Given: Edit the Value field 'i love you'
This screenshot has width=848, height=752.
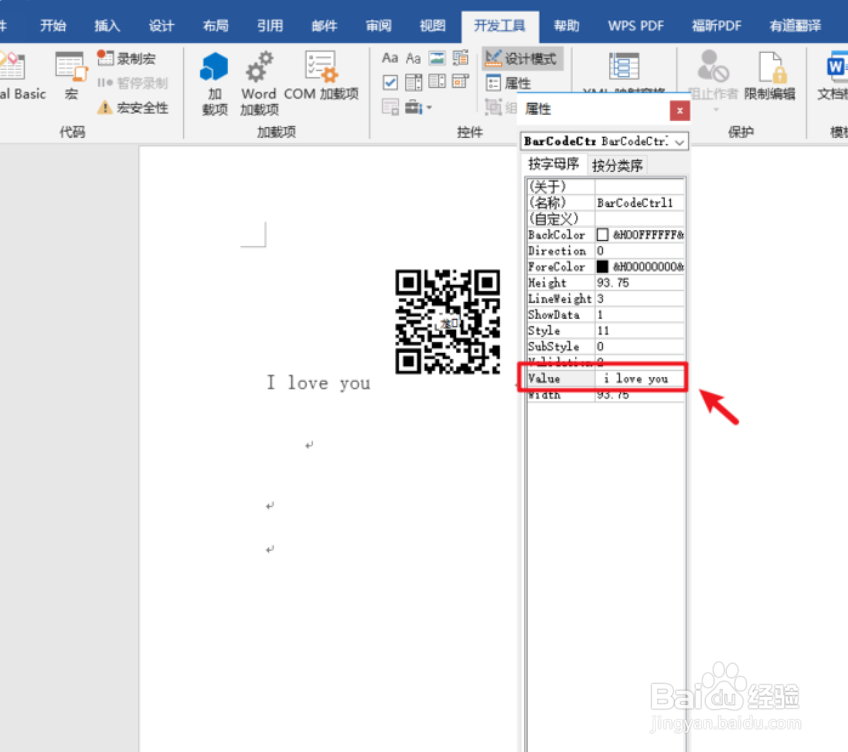Looking at the screenshot, I should coord(640,378).
